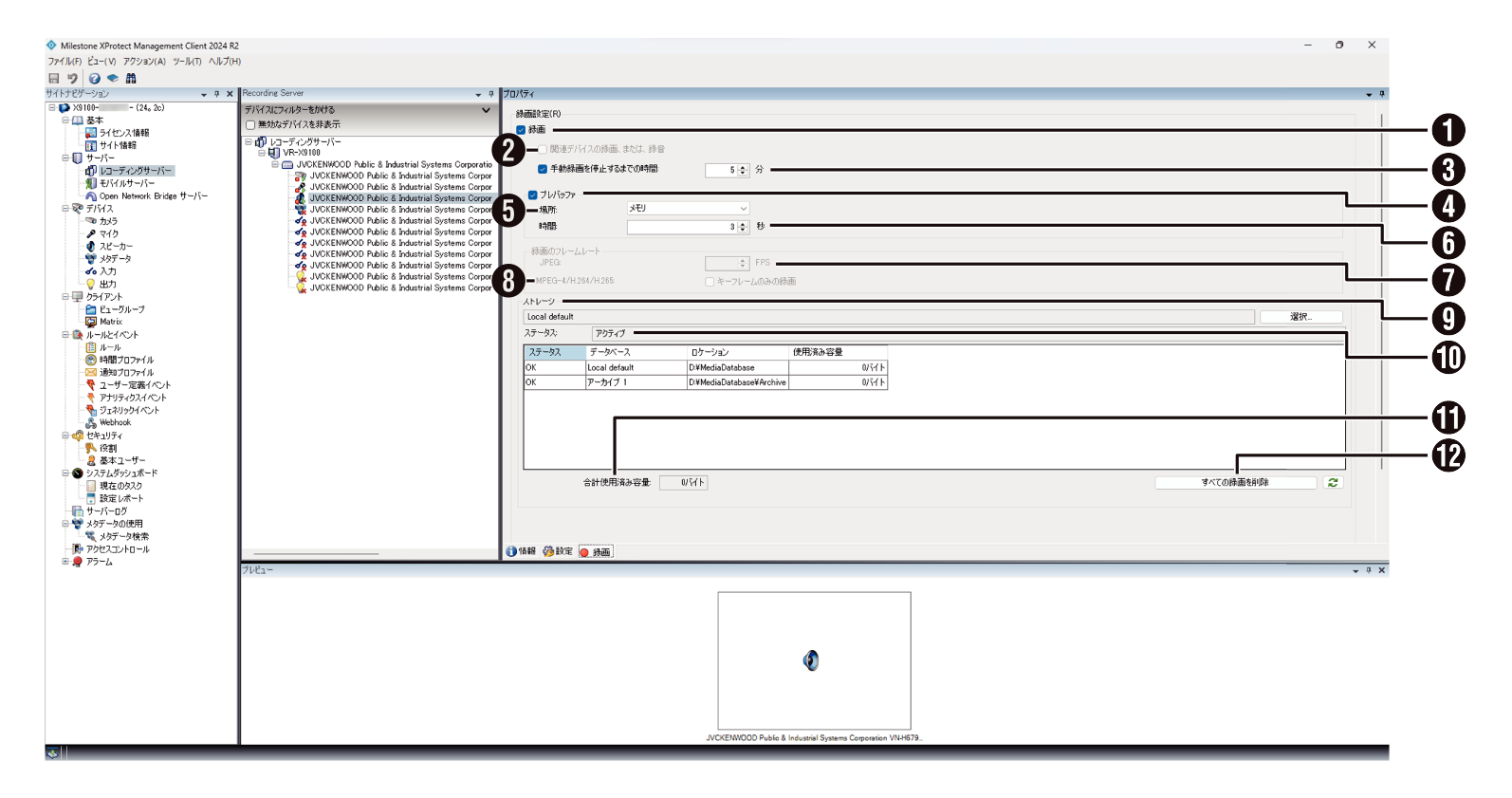This screenshot has height=798, width=1512.
Task: Open 基本ユーザー under セキュリティ
Action: coord(122,460)
